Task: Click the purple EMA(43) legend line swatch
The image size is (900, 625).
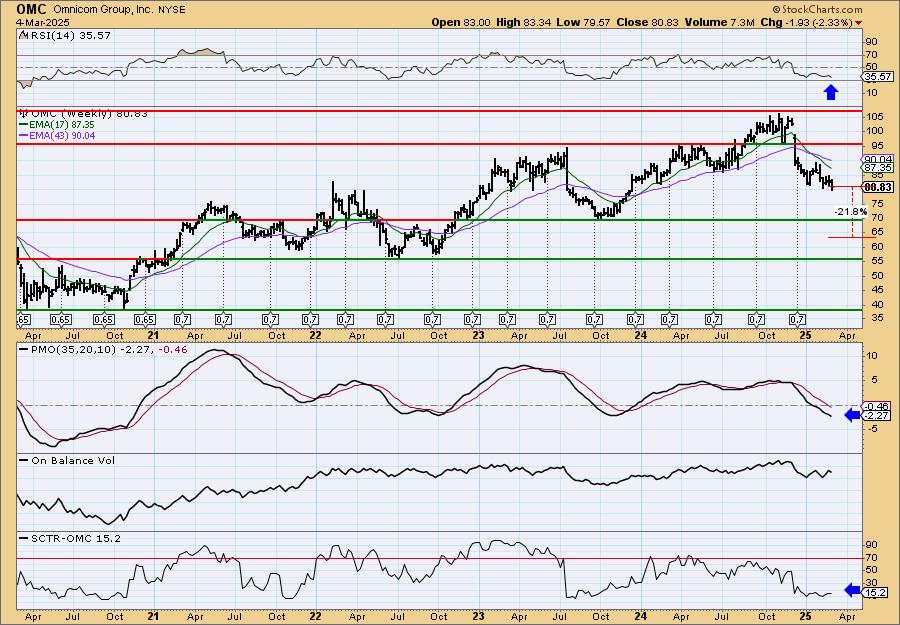Action: click(24, 136)
